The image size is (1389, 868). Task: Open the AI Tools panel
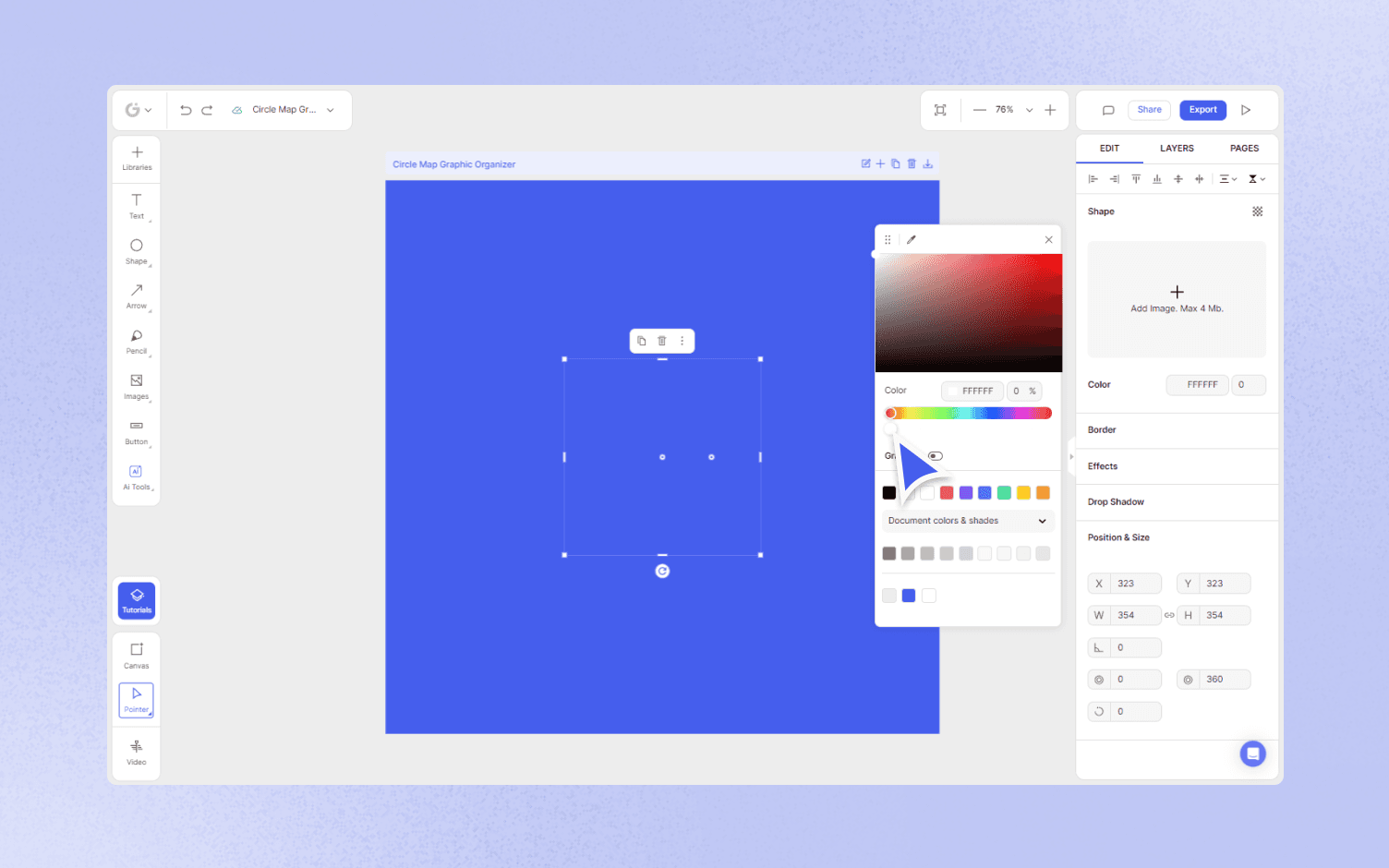[136, 476]
